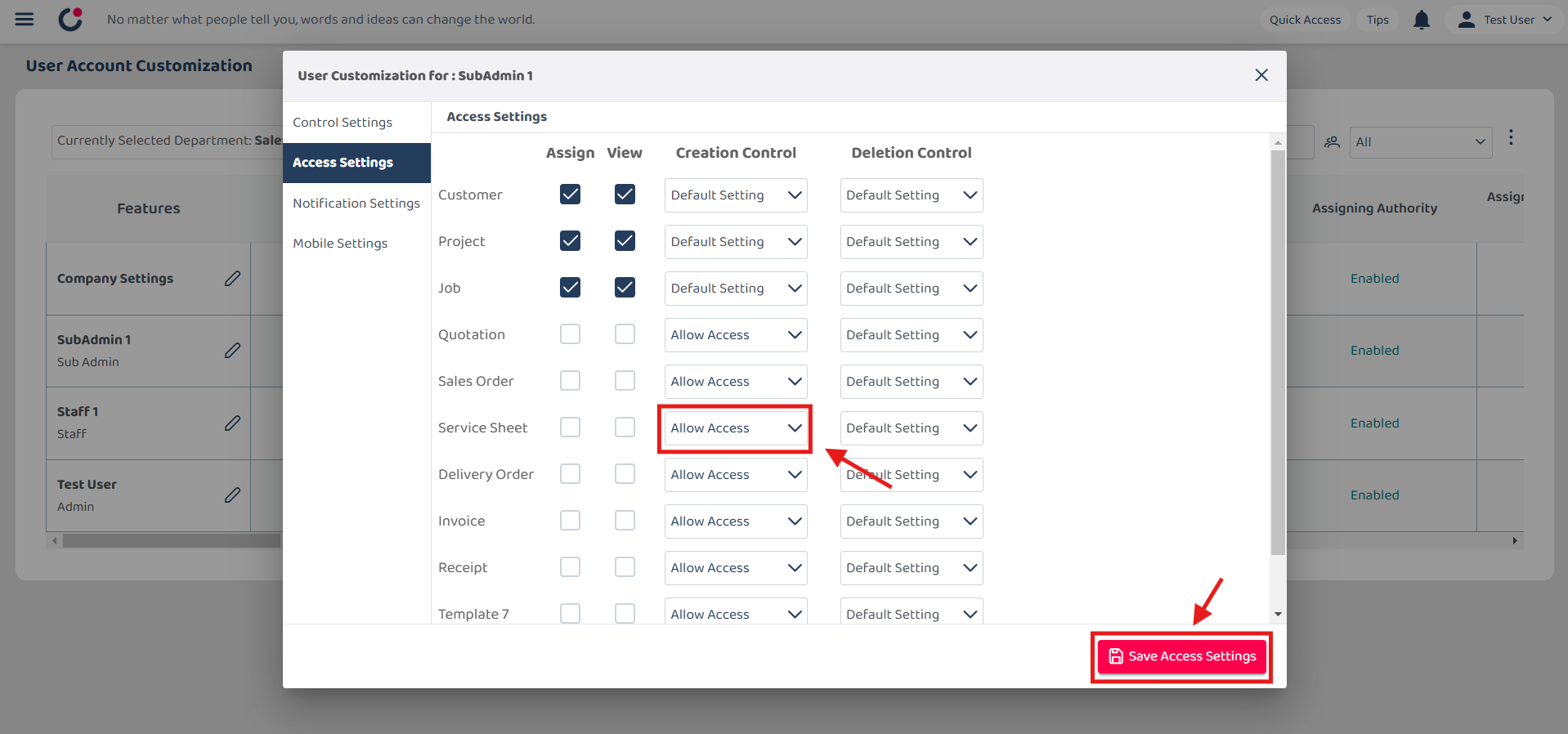
Task: Open Project Deletion Control dropdown
Action: point(912,242)
